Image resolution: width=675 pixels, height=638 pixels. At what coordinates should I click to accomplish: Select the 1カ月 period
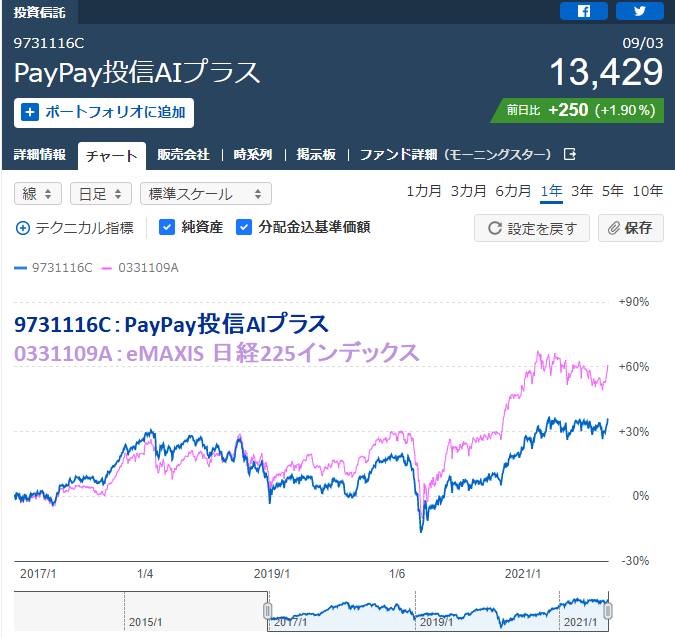424,191
